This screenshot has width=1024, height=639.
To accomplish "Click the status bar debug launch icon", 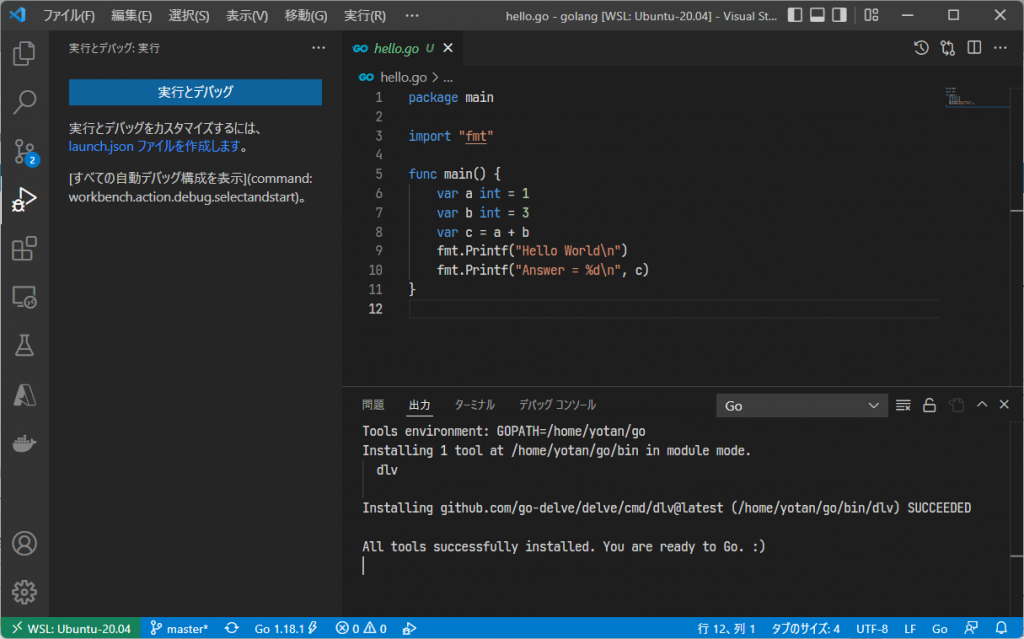I will click(x=409, y=629).
